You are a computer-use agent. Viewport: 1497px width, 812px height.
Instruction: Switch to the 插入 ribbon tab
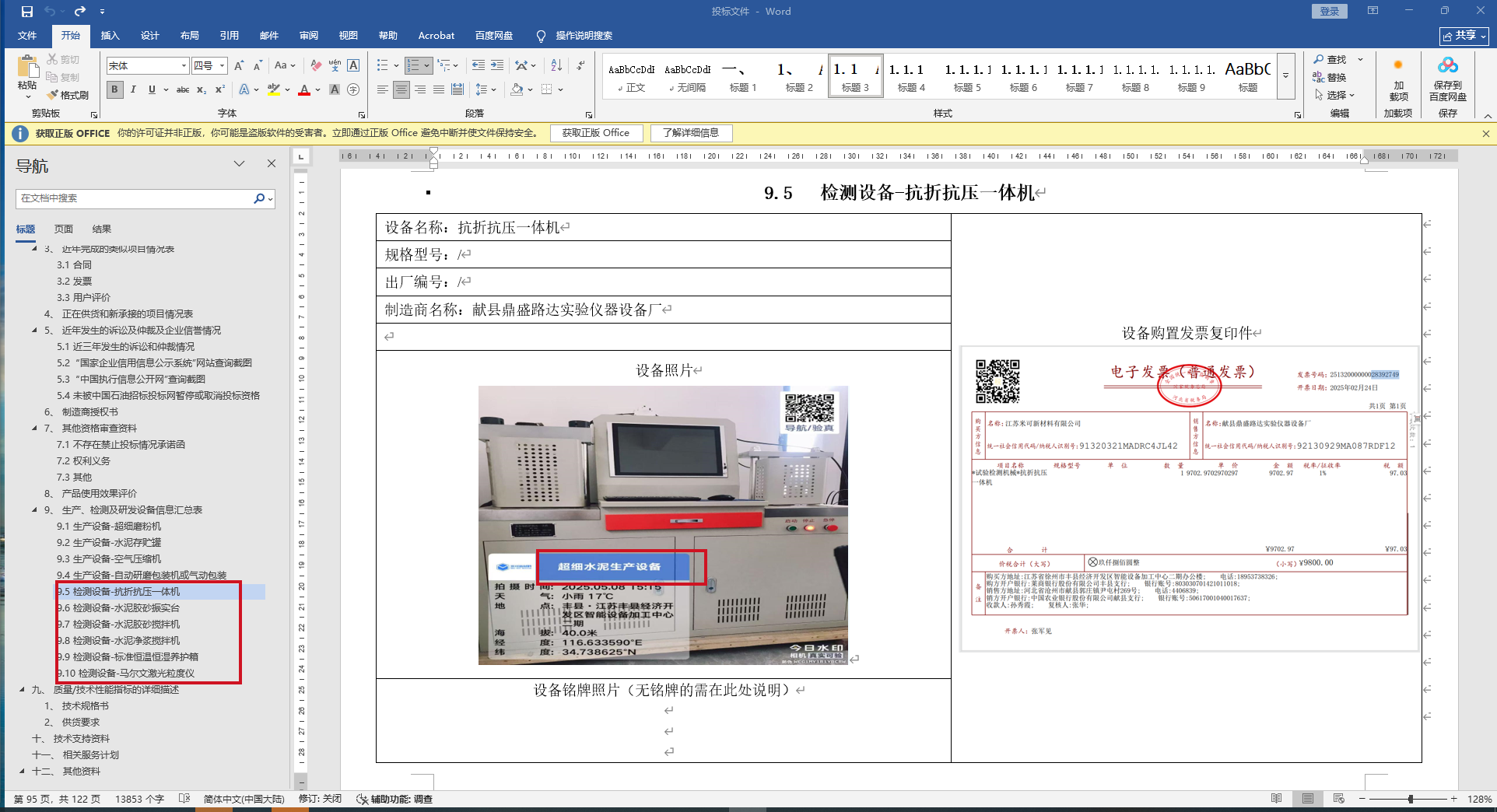click(x=110, y=36)
